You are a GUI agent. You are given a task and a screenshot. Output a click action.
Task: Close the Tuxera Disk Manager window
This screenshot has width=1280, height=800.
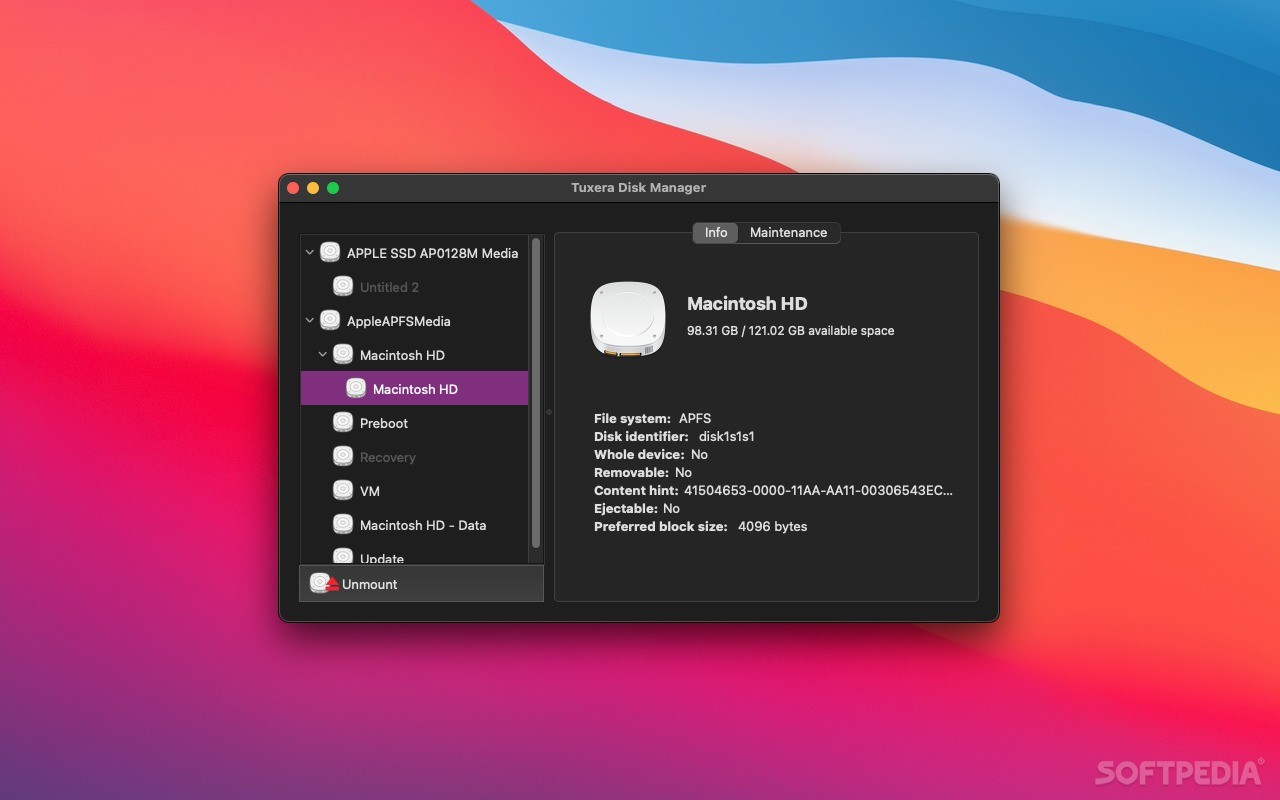293,188
